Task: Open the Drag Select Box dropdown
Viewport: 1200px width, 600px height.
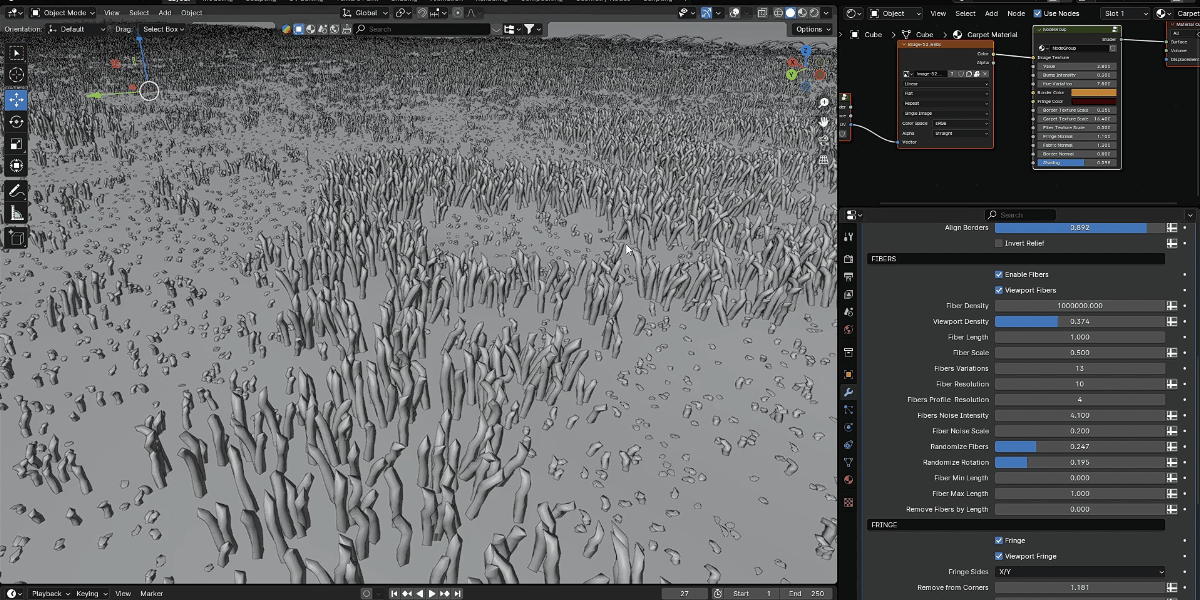Action: [x=164, y=29]
